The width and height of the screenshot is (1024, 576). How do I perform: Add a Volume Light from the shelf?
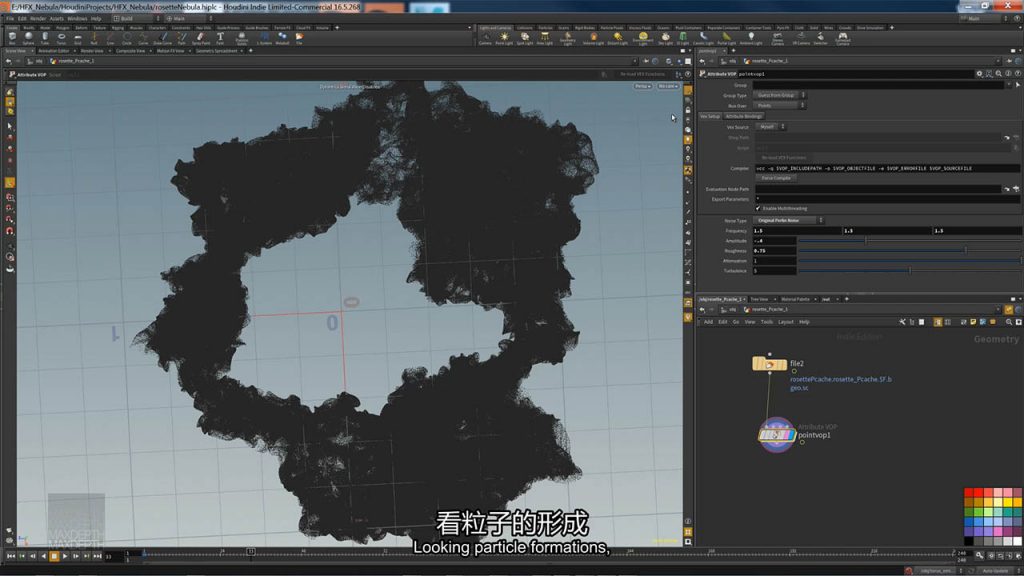point(593,39)
